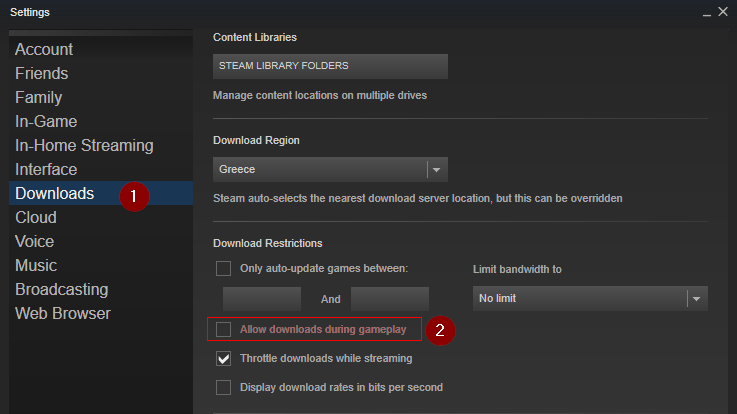Enable only auto-update games between checkbox

tap(223, 269)
